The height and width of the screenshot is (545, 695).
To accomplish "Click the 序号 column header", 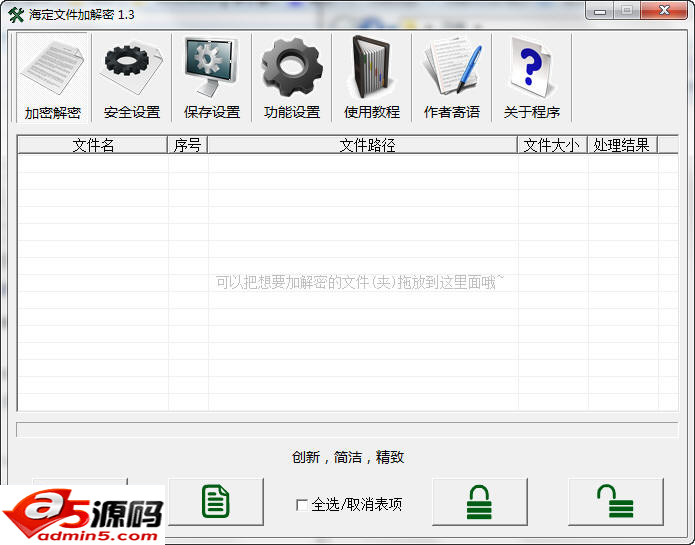I will (x=187, y=145).
